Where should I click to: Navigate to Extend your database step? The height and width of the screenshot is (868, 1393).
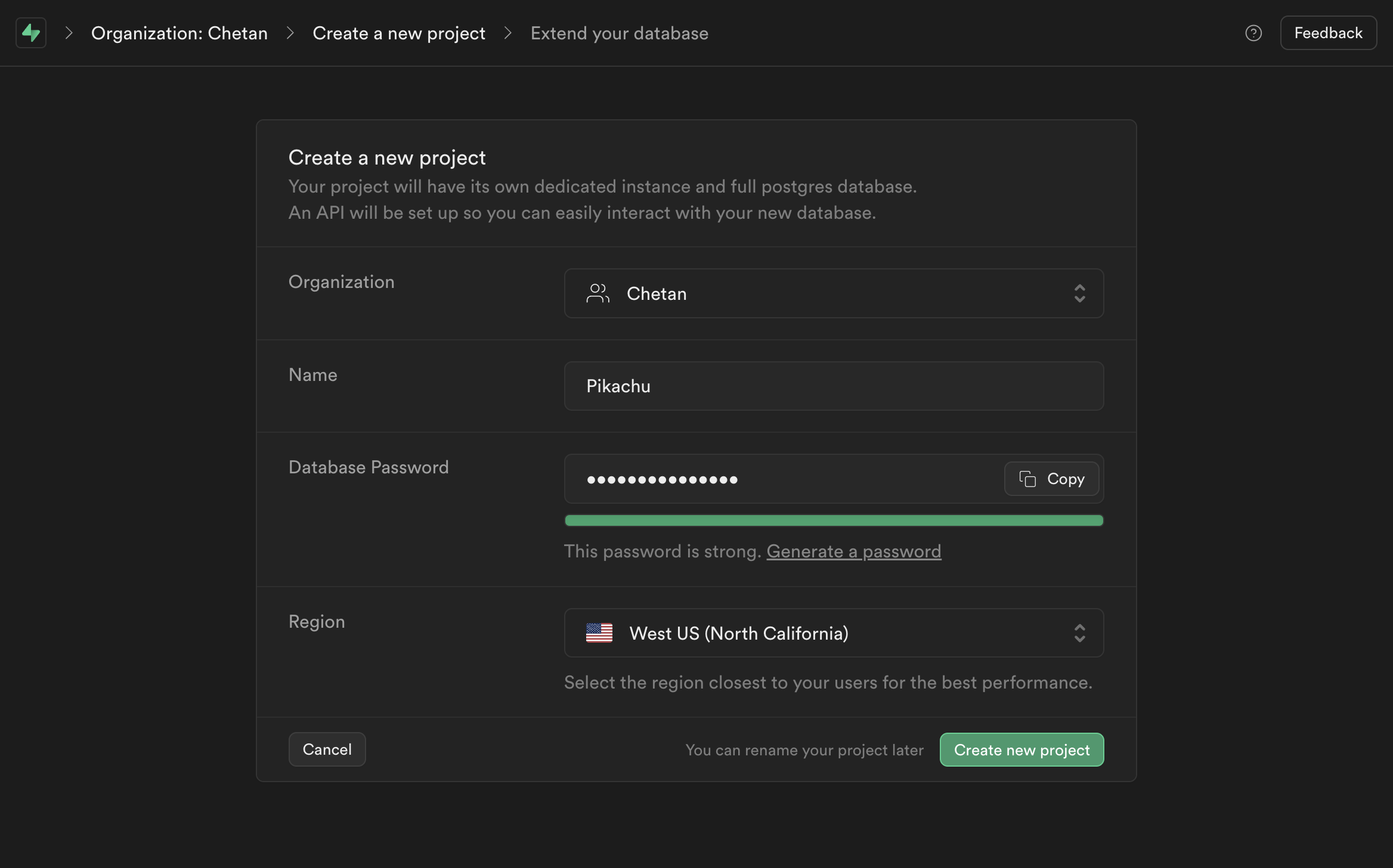pyautogui.click(x=619, y=32)
